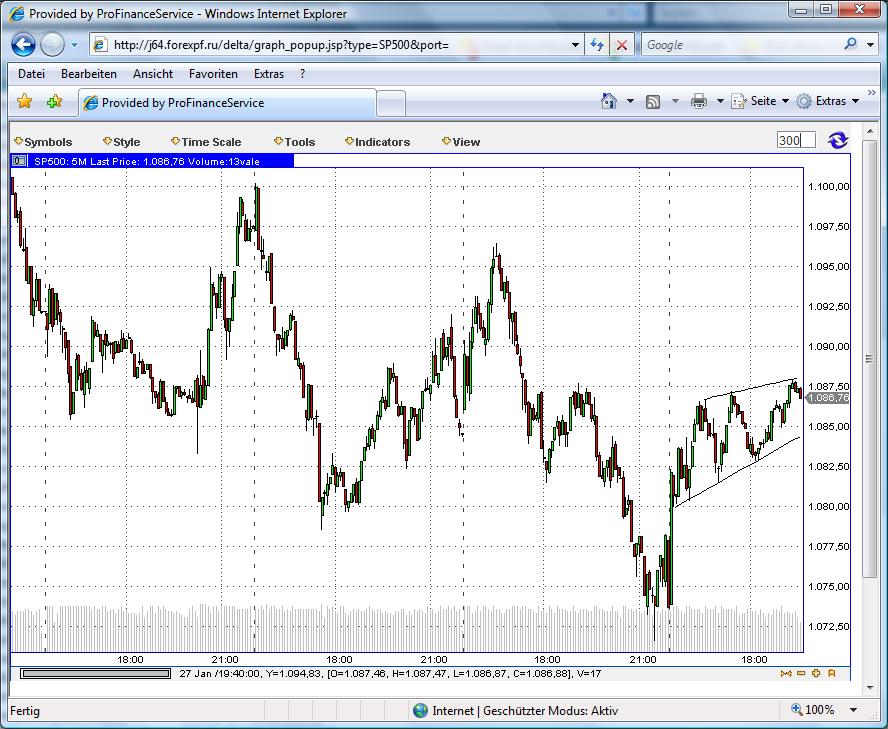Click the Internet Explorer icon in title bar
The height and width of the screenshot is (729, 888).
[x=16, y=13]
